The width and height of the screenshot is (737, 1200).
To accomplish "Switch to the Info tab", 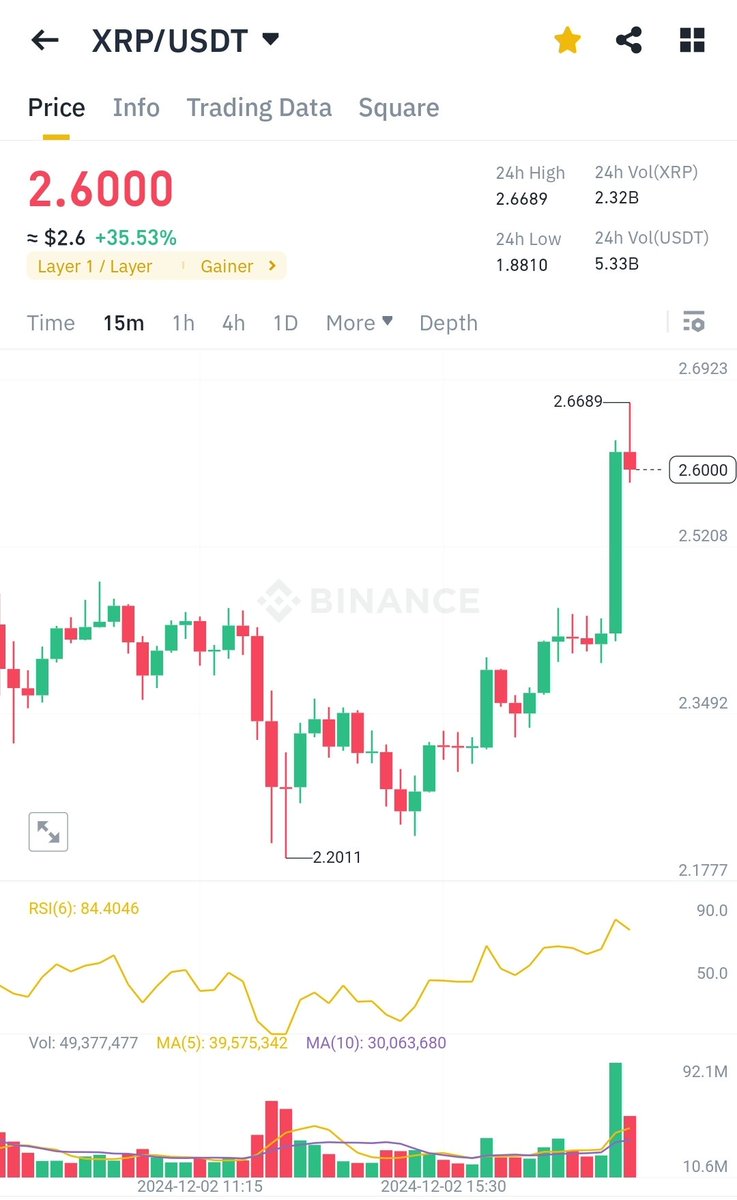I will (x=136, y=108).
